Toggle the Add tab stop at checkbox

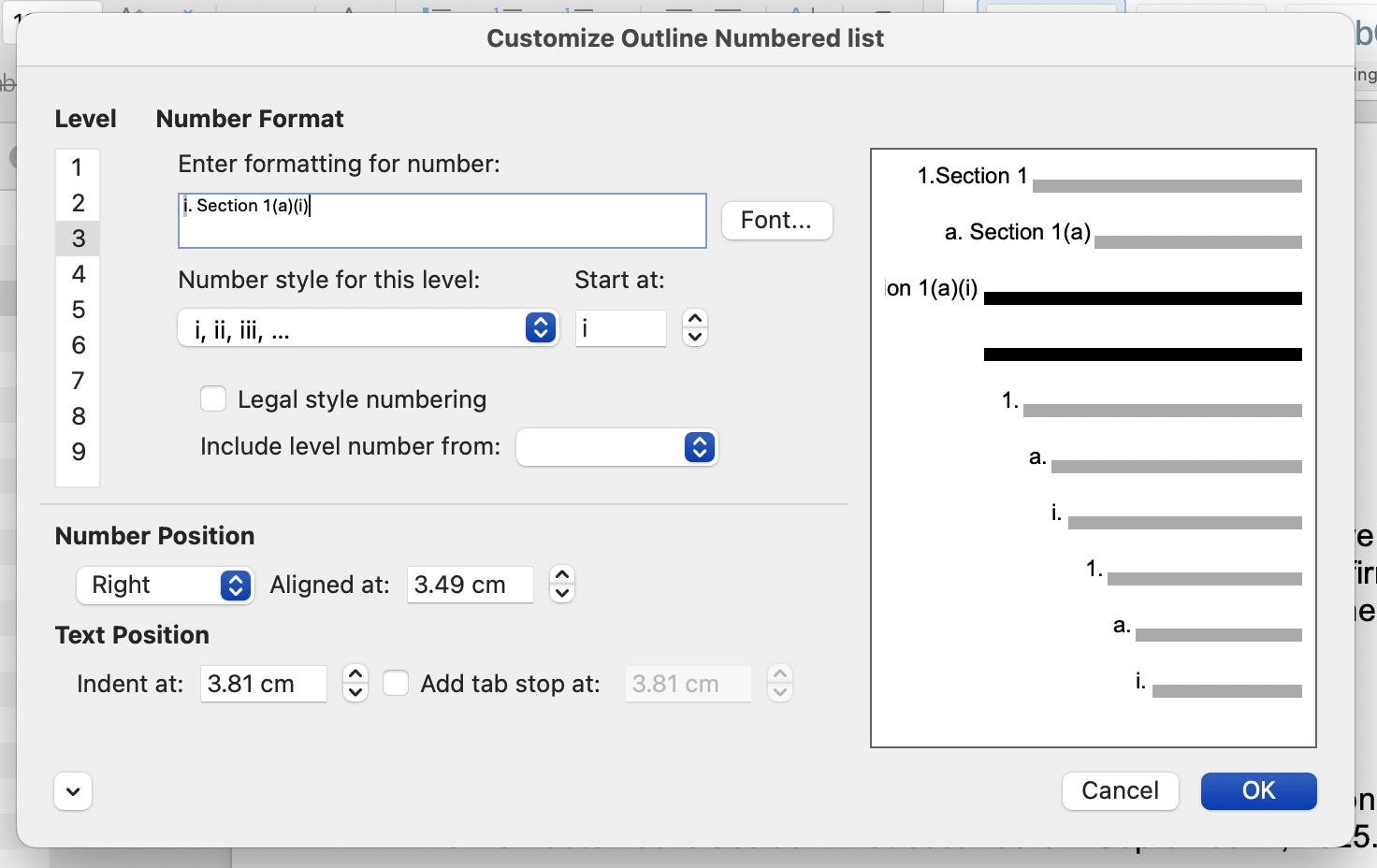(x=397, y=684)
